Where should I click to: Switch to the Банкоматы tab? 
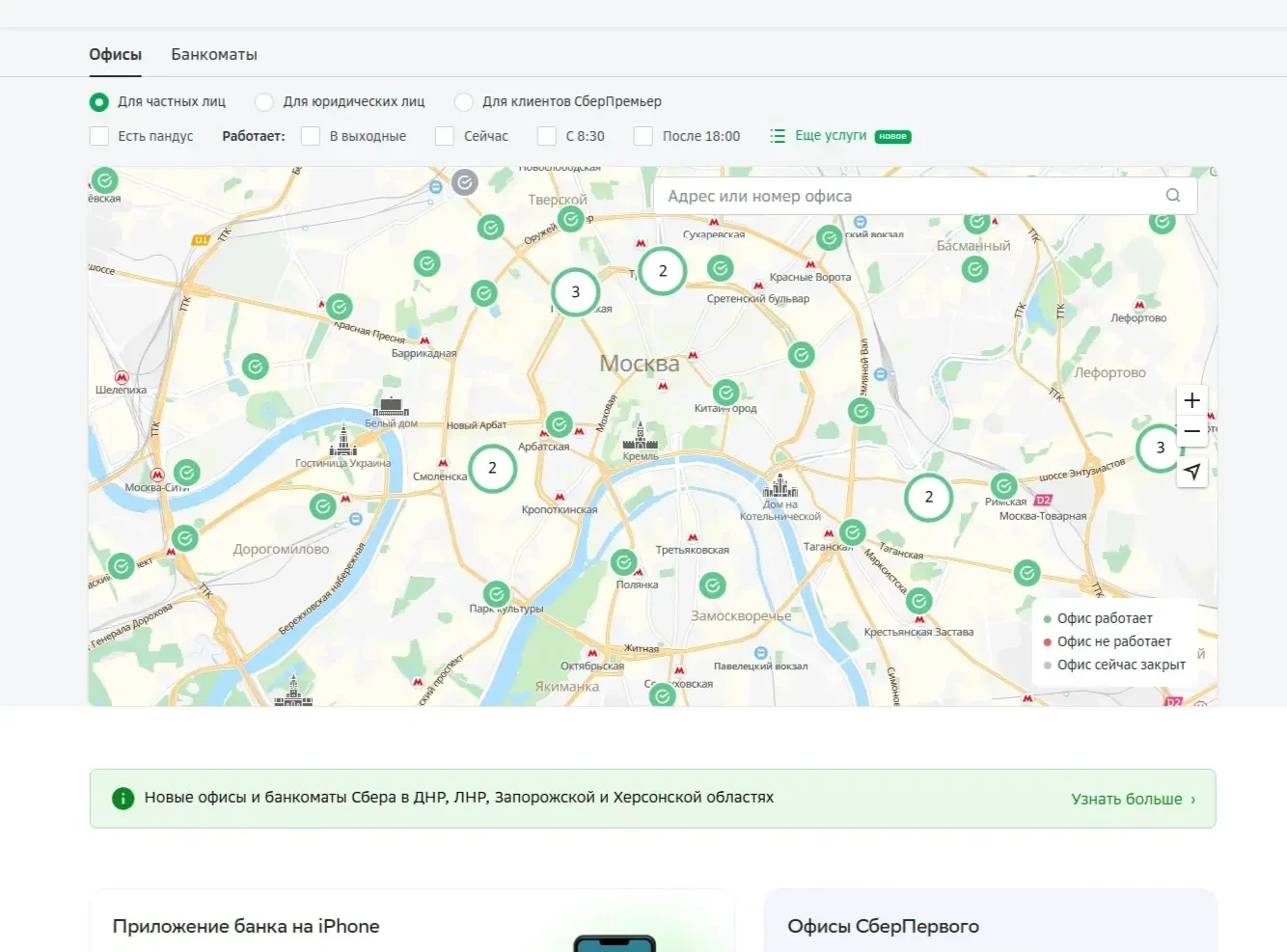click(x=214, y=54)
